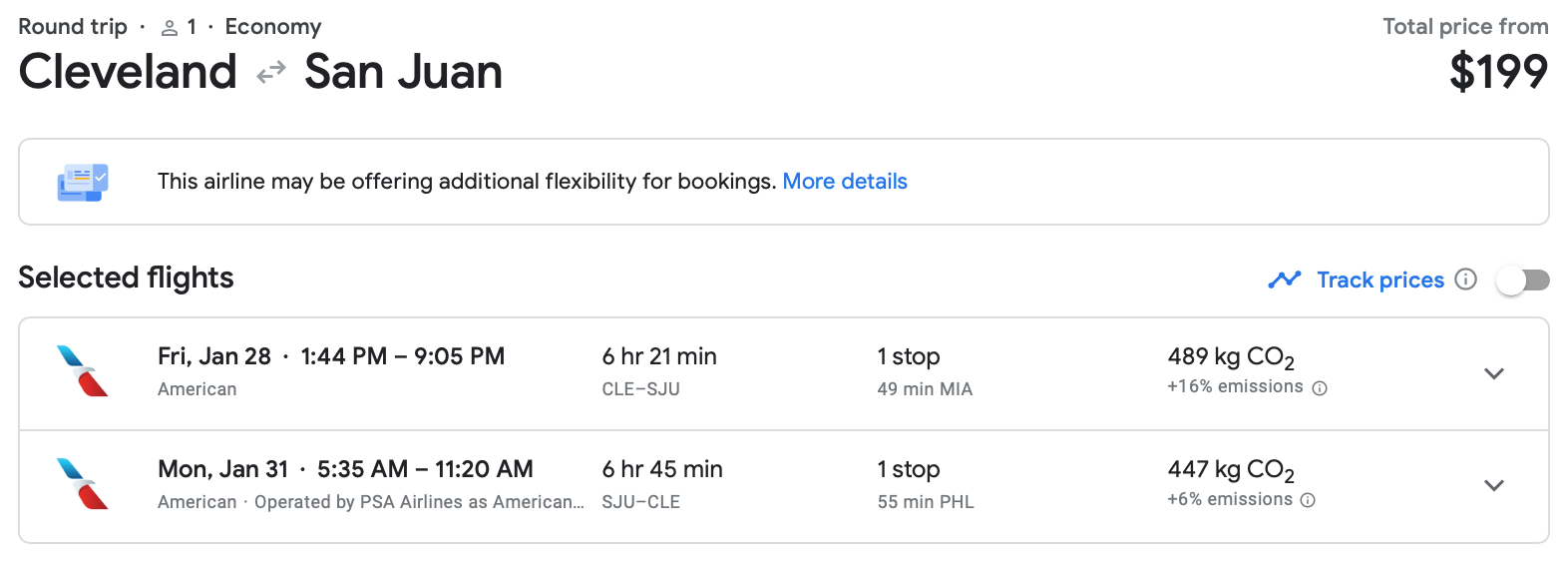
Task: Click the 489 kg CO2 emissions value
Action: point(1231,357)
